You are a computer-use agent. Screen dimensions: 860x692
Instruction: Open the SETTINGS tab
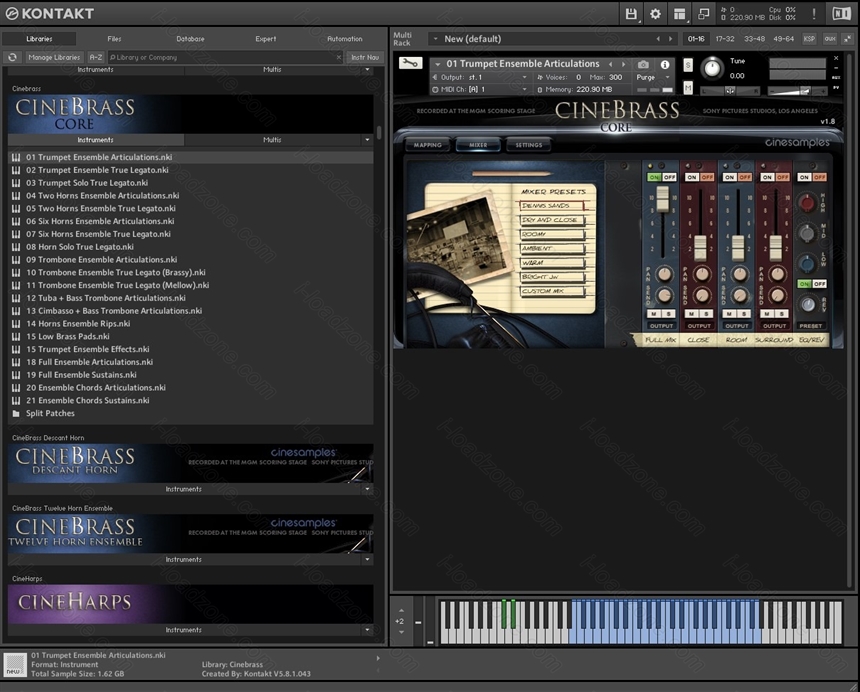click(528, 145)
